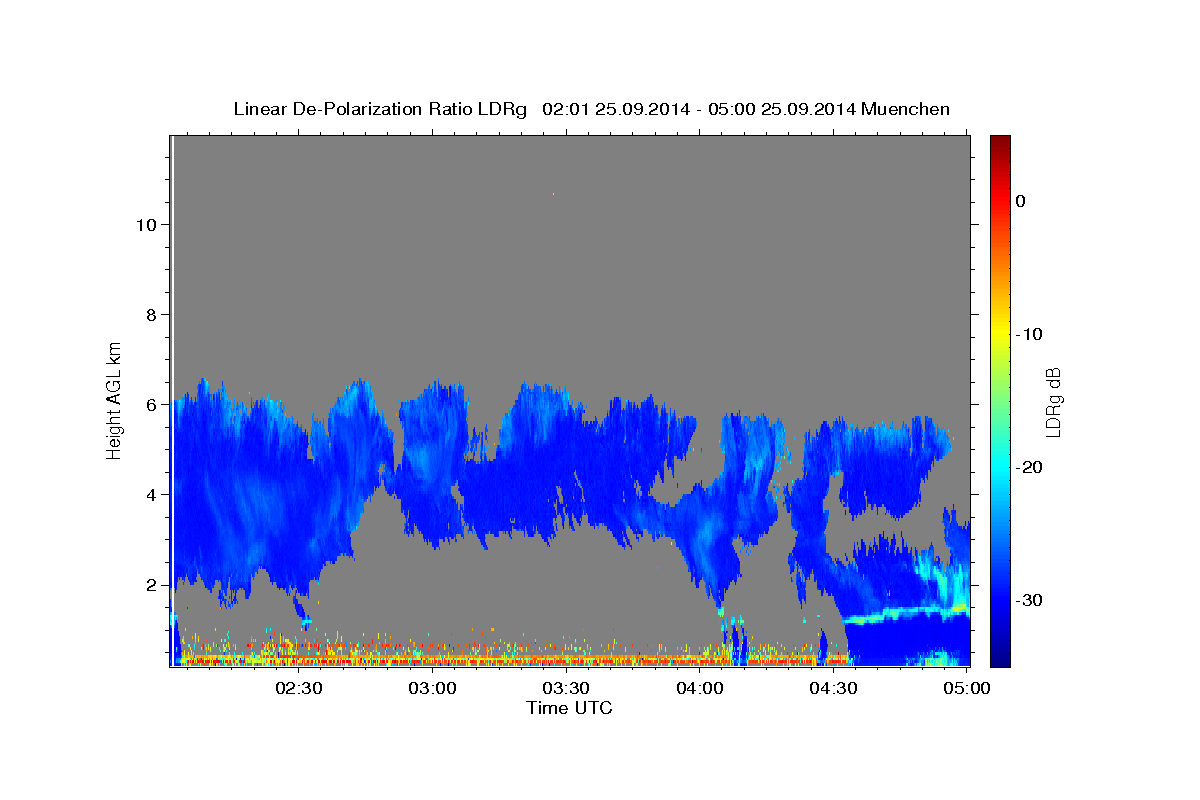
Task: Click the 02:30 time tick label
Action: [299, 688]
